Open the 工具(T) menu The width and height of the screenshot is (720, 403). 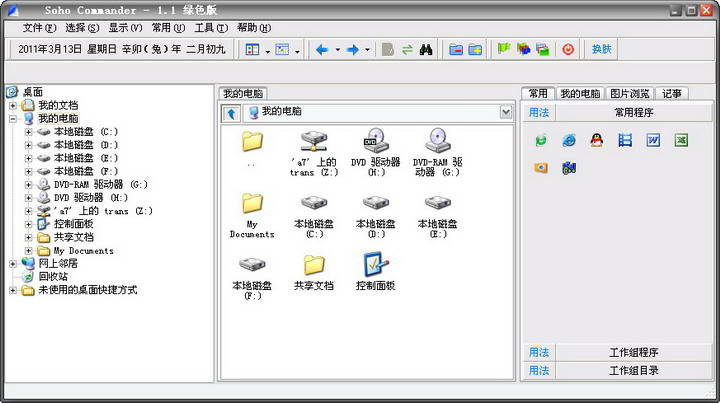(211, 28)
